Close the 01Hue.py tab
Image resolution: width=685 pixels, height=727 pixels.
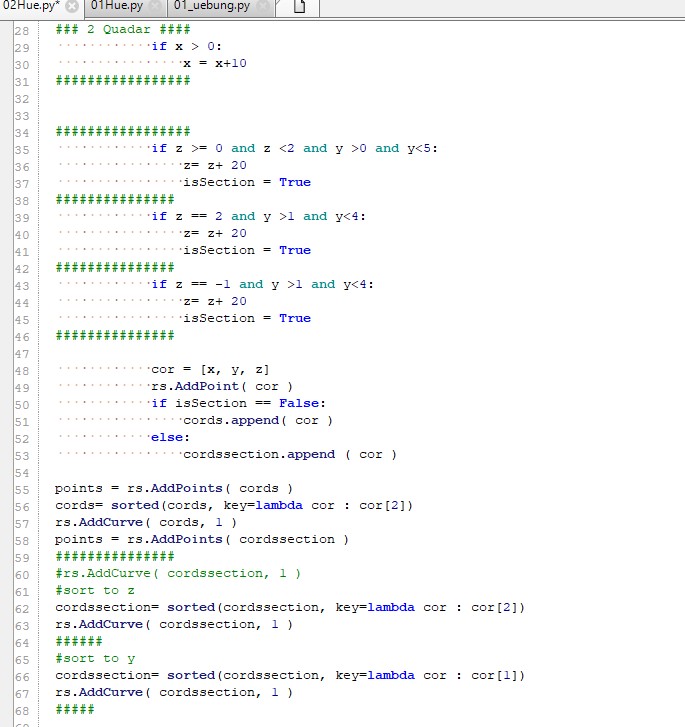coord(156,6)
